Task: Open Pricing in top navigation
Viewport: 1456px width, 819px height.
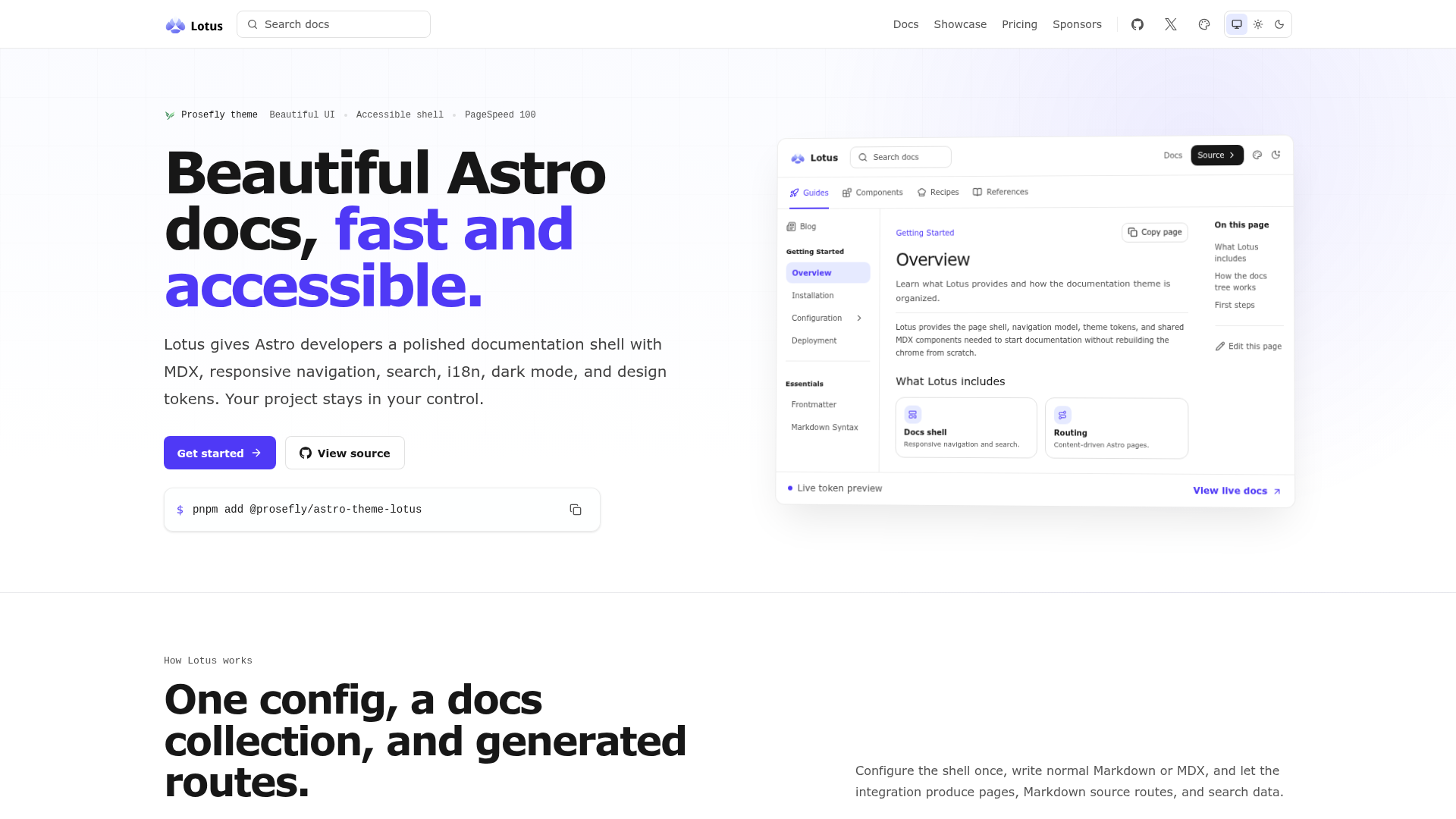Action: coord(1019,24)
